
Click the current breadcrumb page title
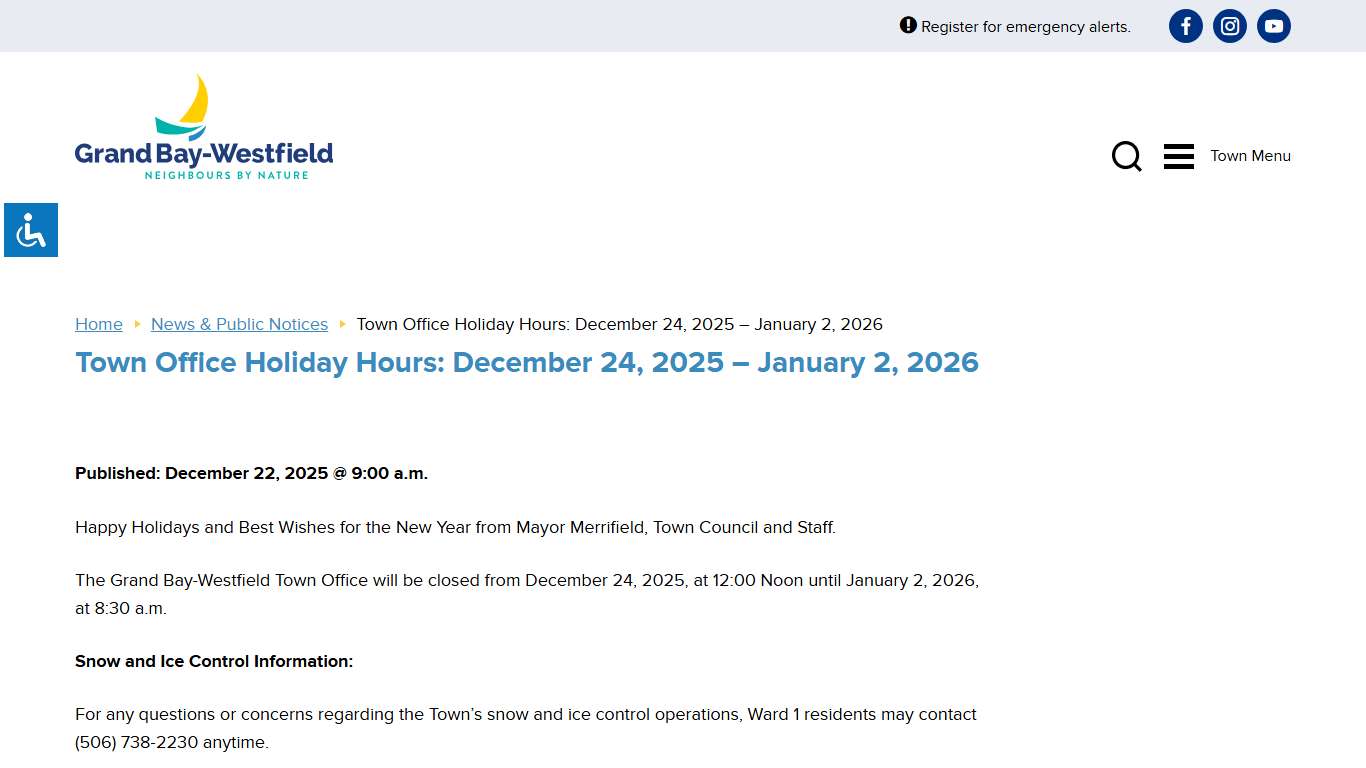pyautogui.click(x=620, y=324)
